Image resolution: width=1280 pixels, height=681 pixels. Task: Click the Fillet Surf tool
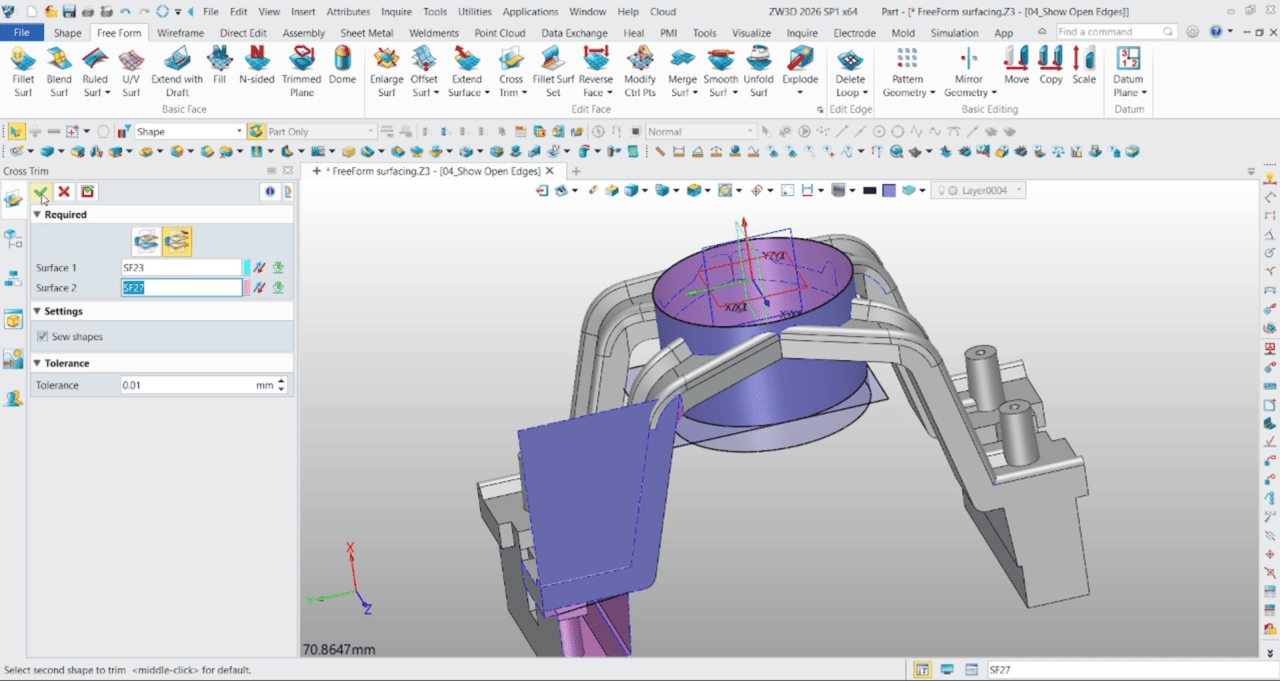[x=23, y=72]
